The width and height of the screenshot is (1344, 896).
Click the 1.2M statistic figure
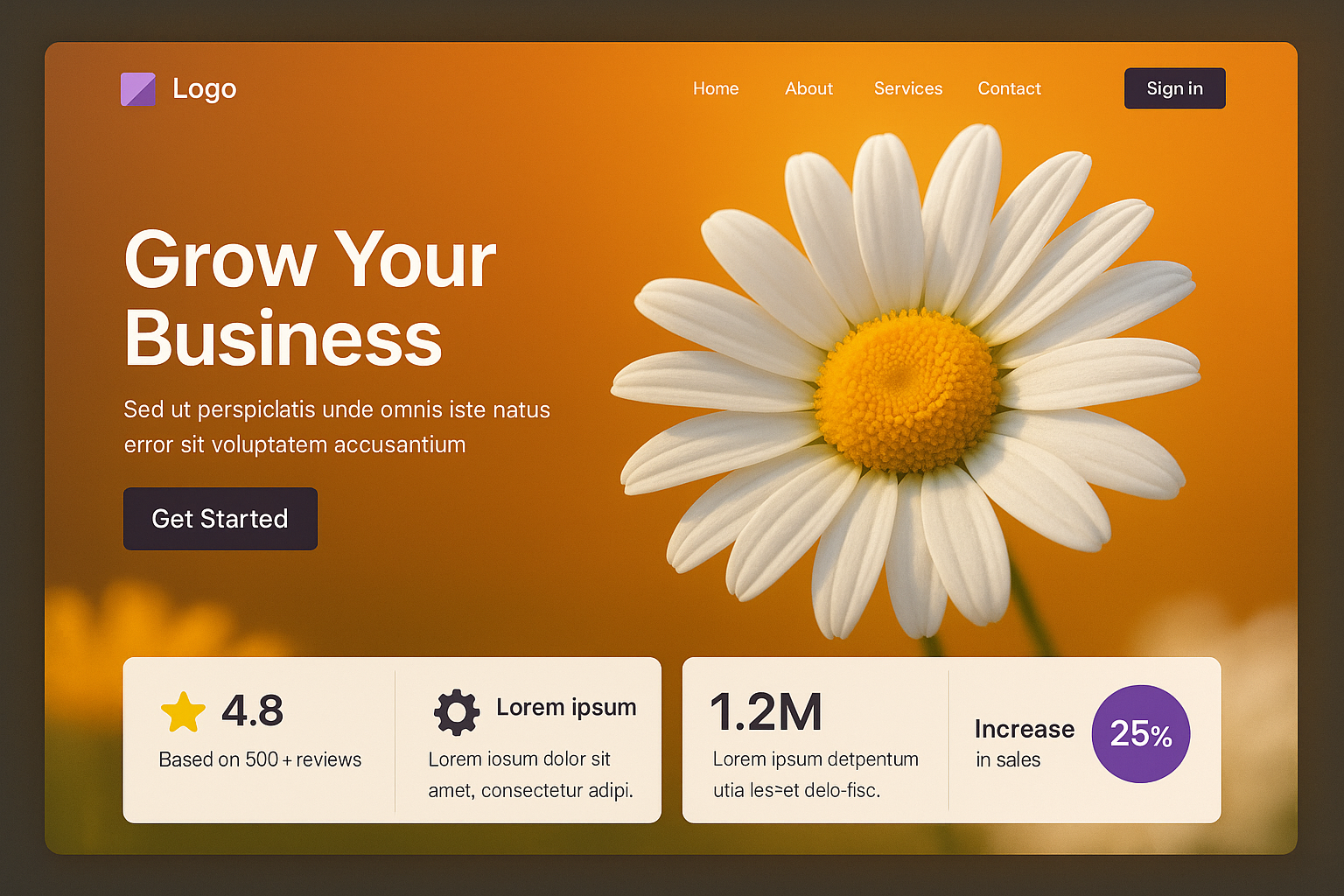point(766,711)
